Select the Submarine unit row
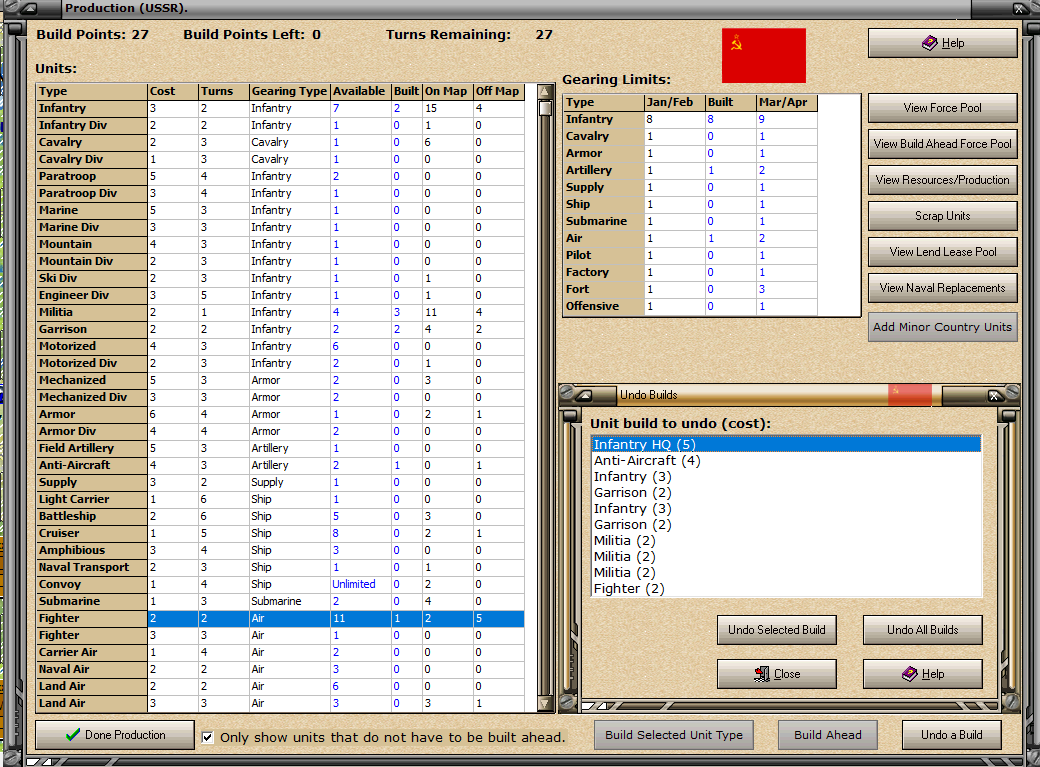The height and width of the screenshot is (767, 1040). click(280, 601)
